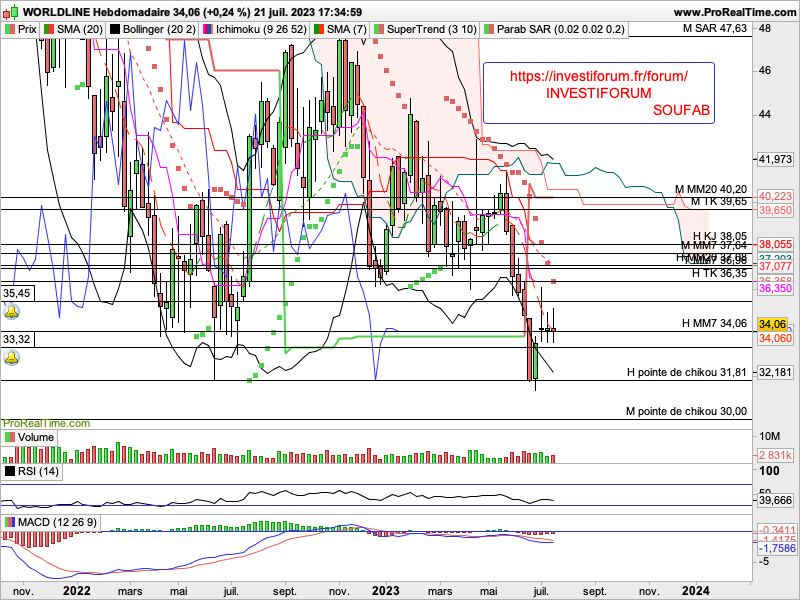Click the magenta 36,350 axis value

(x=775, y=289)
